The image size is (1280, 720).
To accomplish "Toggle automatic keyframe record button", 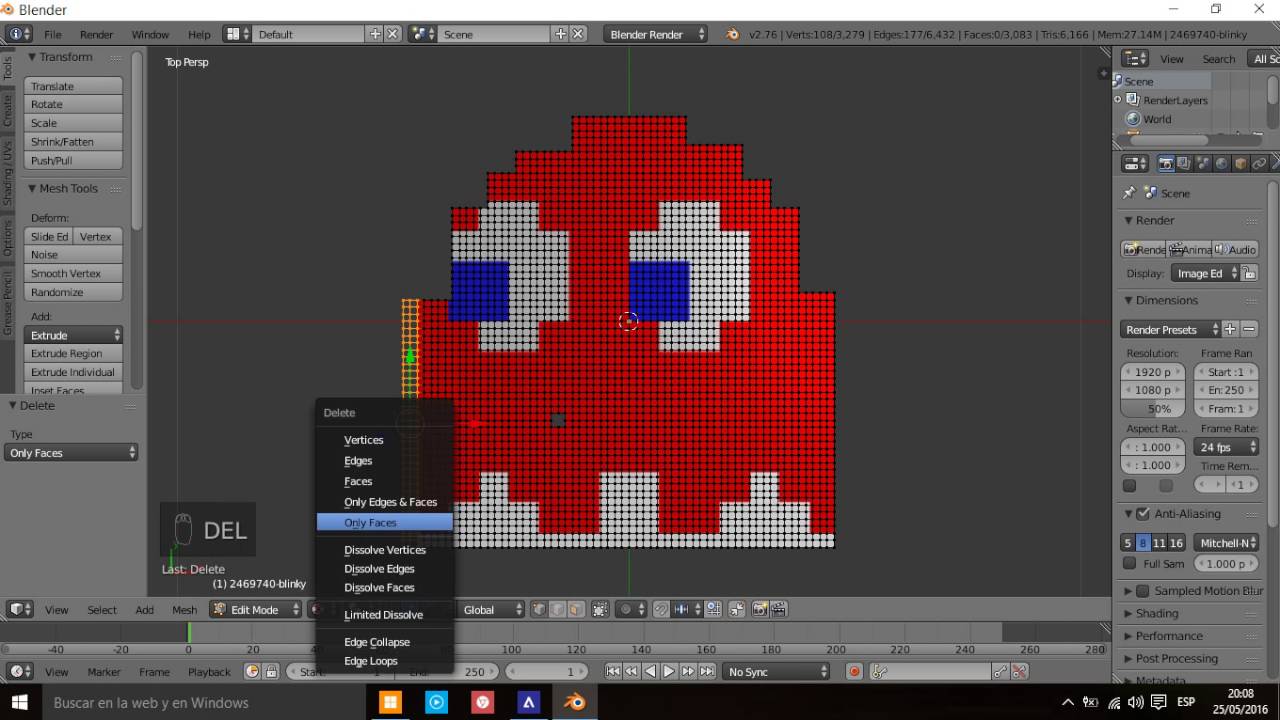I will tap(854, 672).
